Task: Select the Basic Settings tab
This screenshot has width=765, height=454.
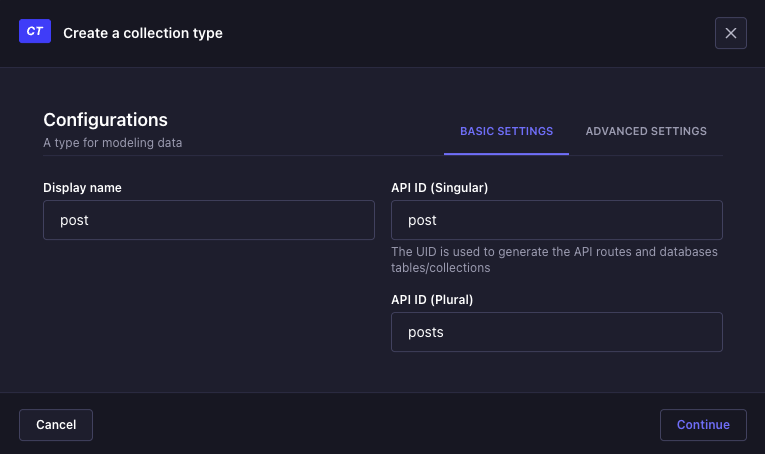Action: (x=506, y=131)
